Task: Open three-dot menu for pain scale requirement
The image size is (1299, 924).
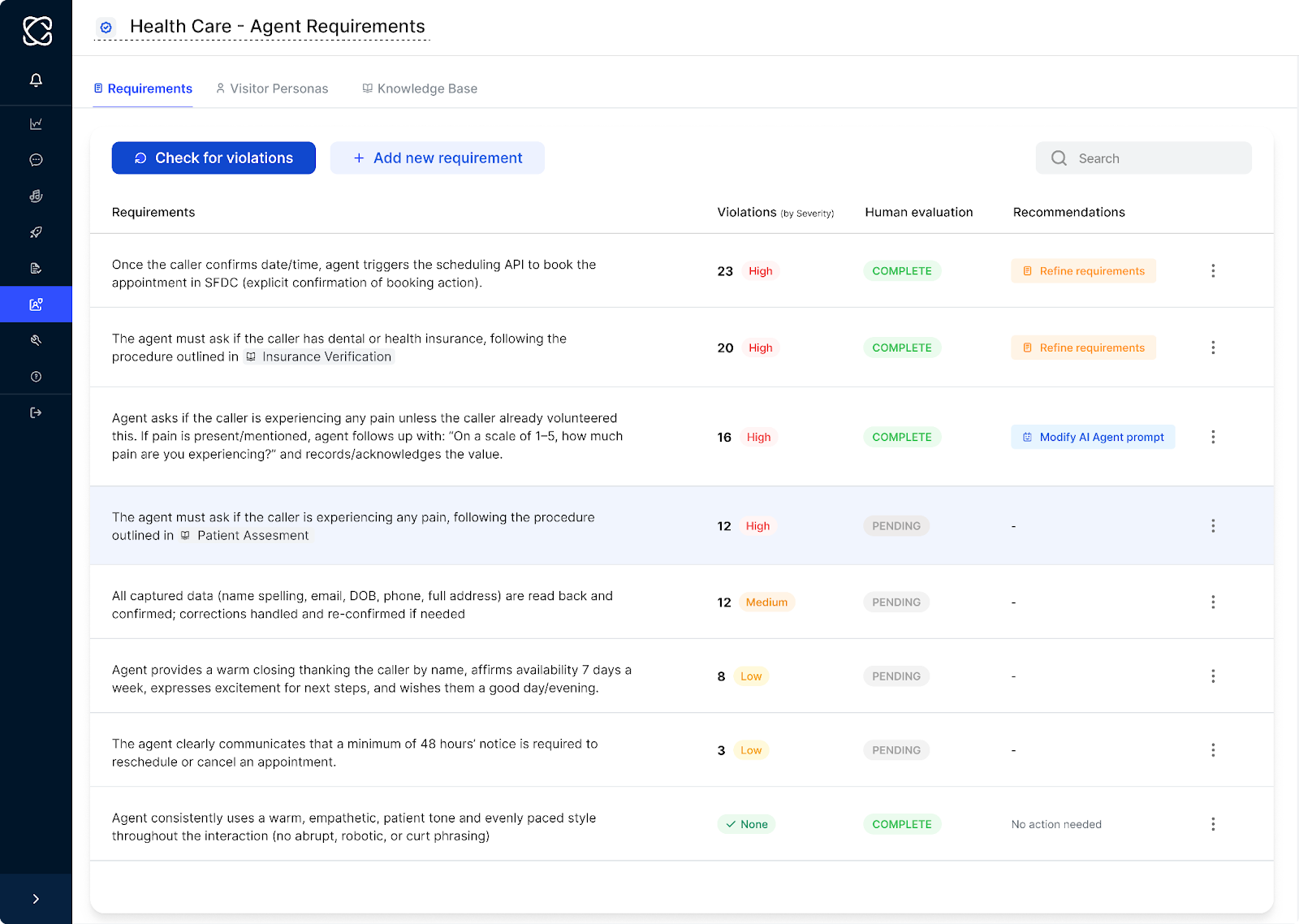Action: click(x=1213, y=437)
